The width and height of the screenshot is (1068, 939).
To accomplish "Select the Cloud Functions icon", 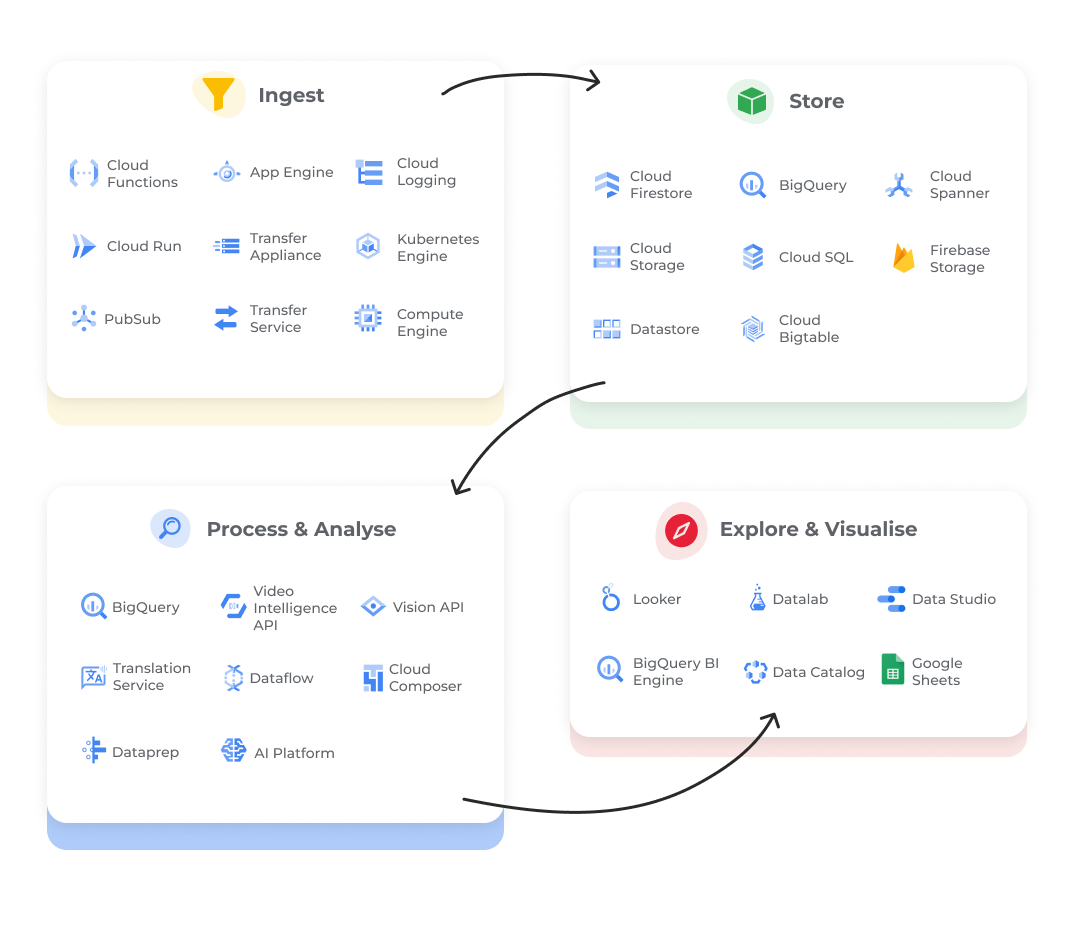I will tap(84, 173).
